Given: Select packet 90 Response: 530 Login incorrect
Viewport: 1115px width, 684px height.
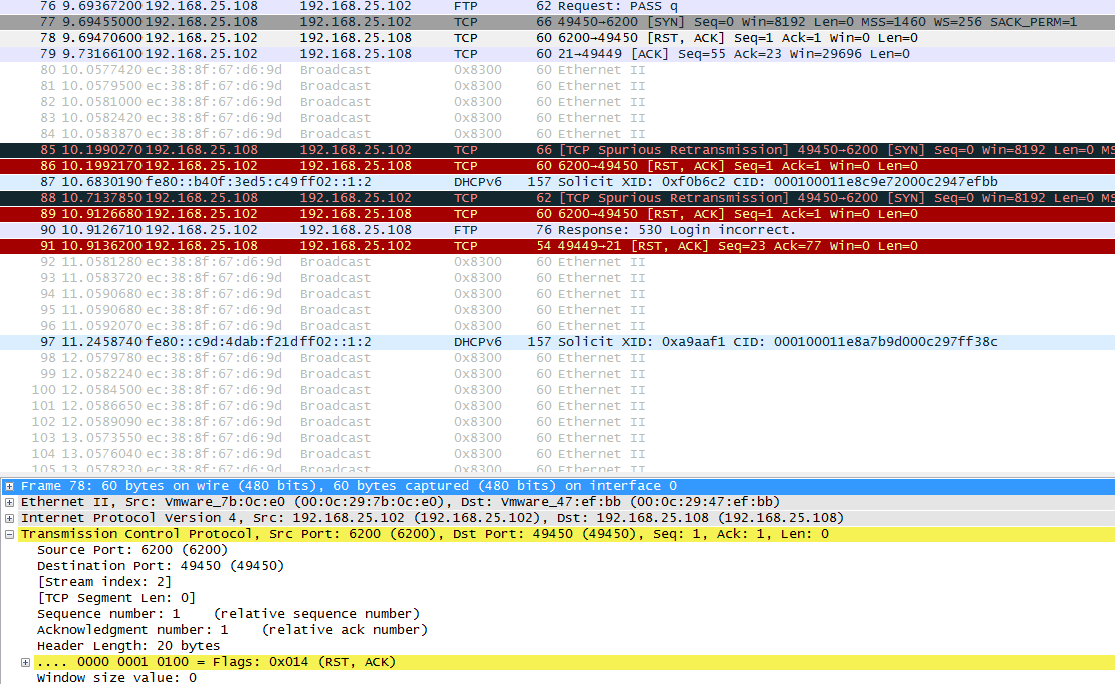Looking at the screenshot, I should click(500, 230).
